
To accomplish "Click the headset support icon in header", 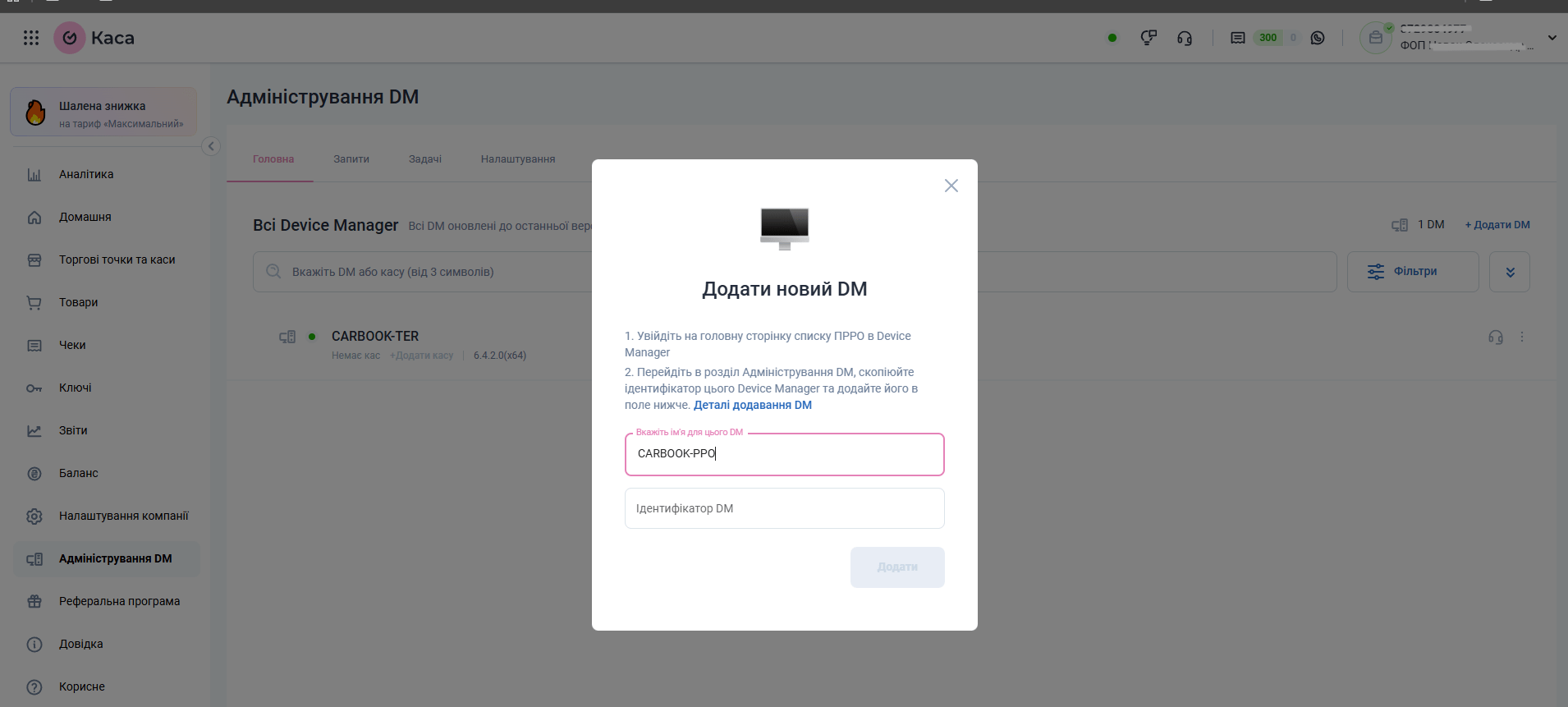I will tap(1185, 38).
